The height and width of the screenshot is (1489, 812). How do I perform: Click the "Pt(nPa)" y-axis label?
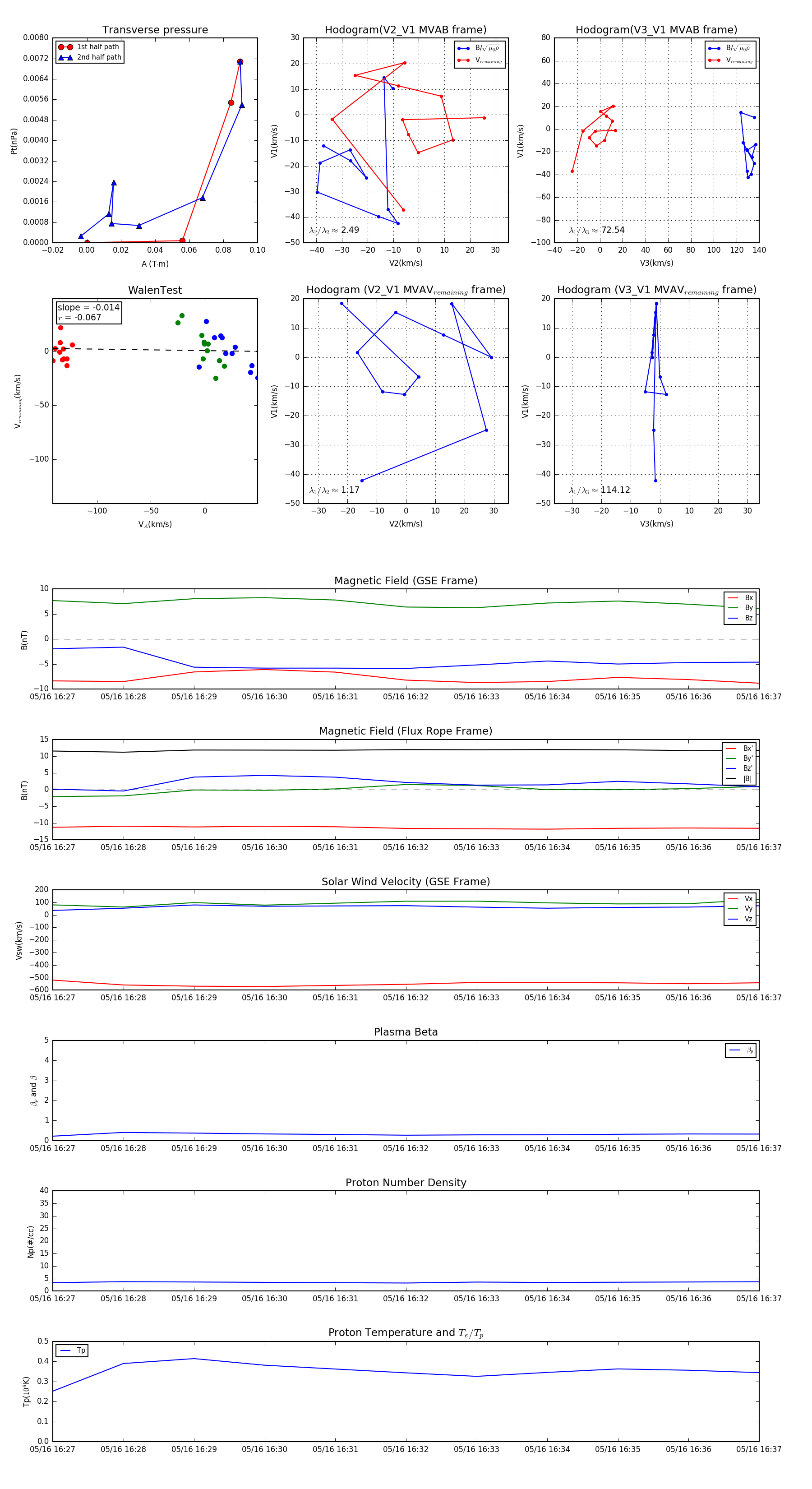tap(14, 140)
